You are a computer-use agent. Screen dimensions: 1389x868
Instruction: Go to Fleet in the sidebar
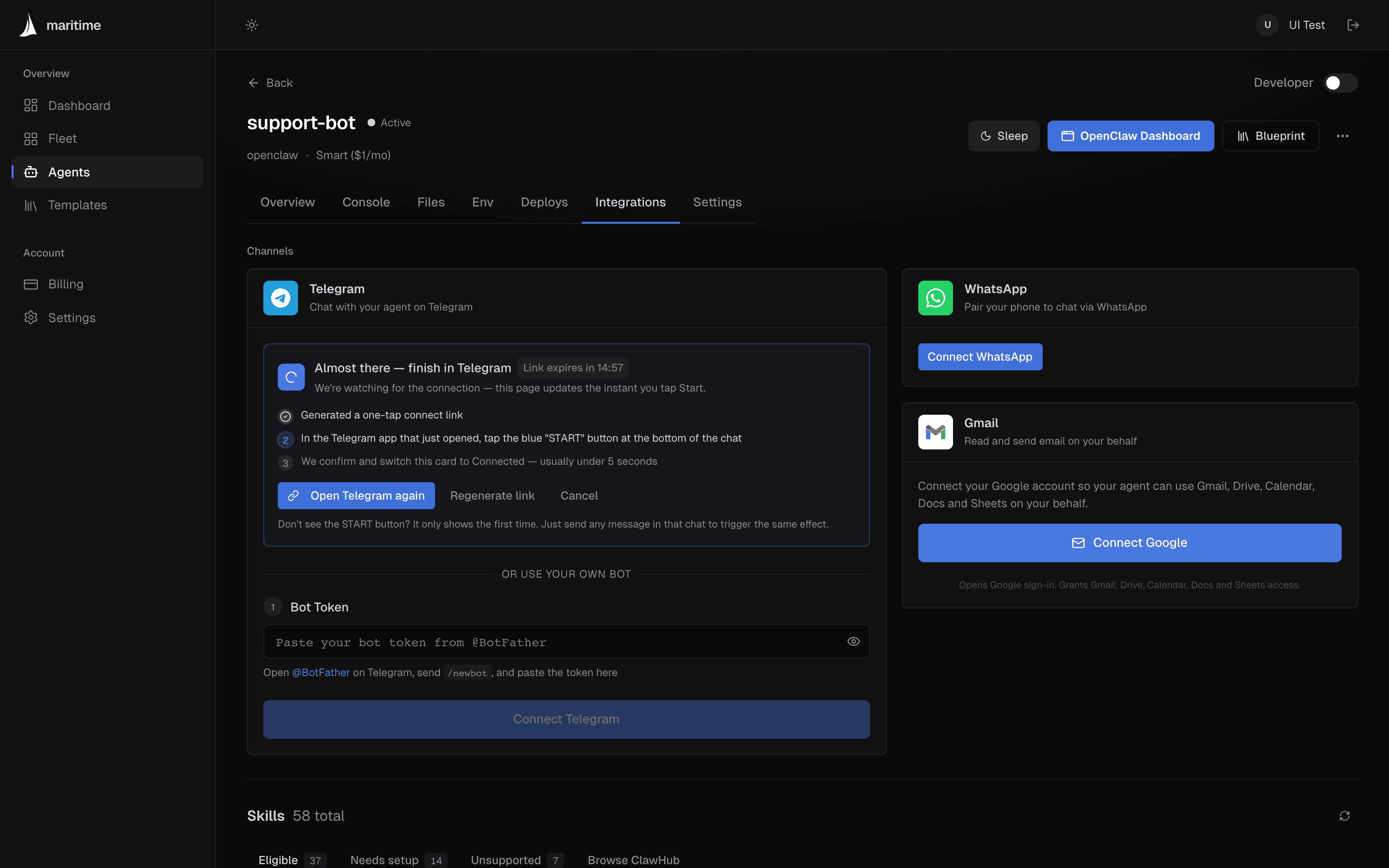click(x=108, y=138)
